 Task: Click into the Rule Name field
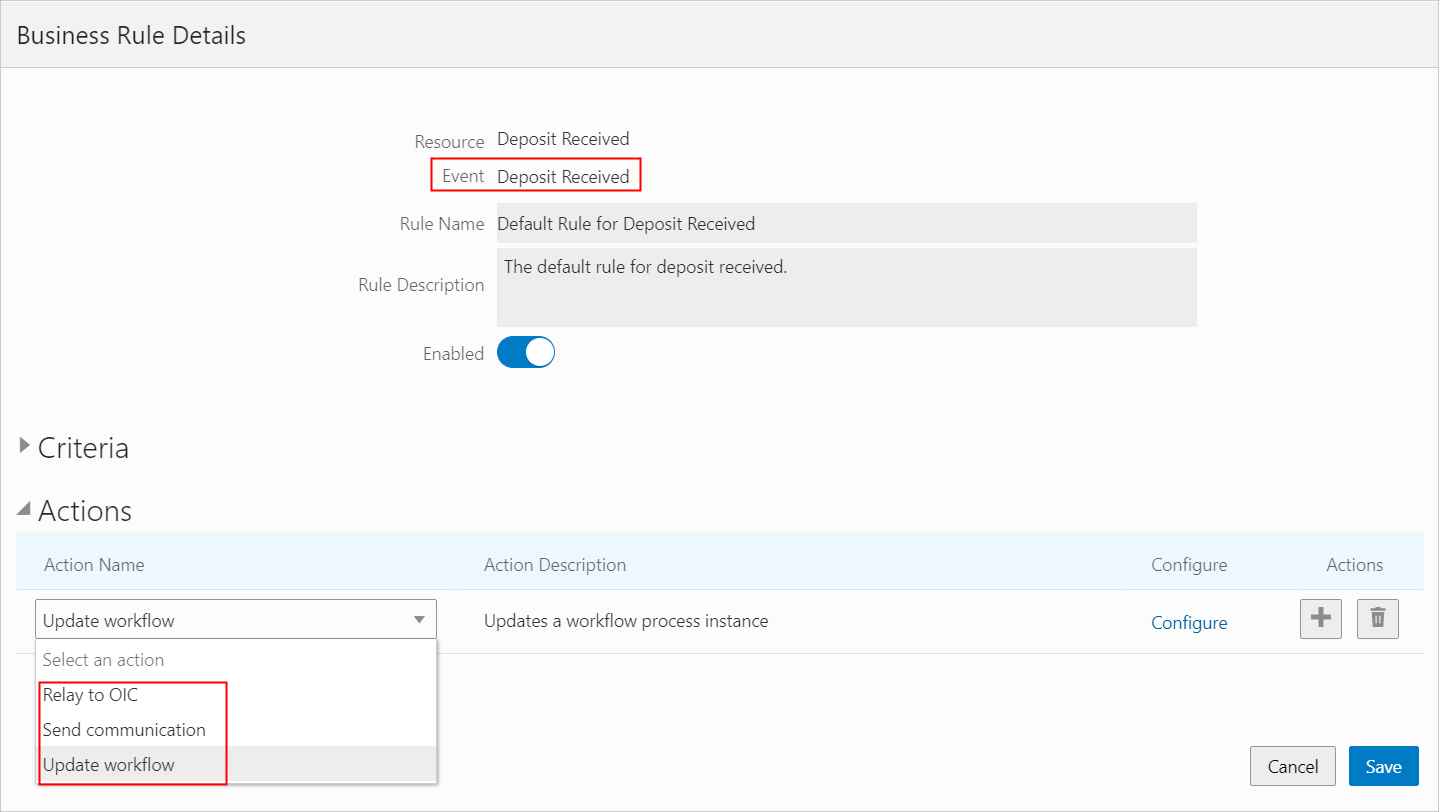tap(845, 224)
